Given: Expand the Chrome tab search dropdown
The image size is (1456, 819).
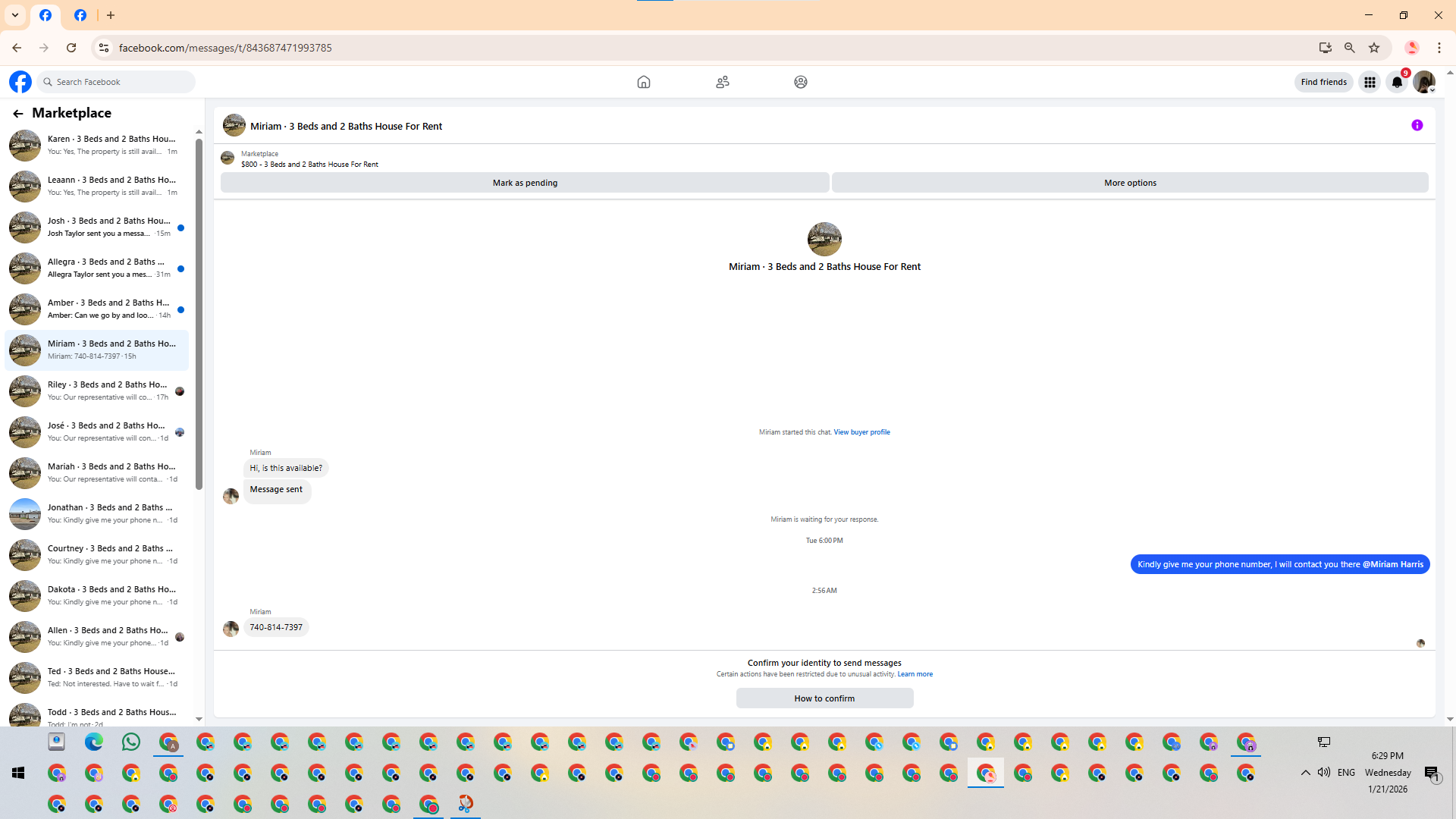Looking at the screenshot, I should 14,15.
